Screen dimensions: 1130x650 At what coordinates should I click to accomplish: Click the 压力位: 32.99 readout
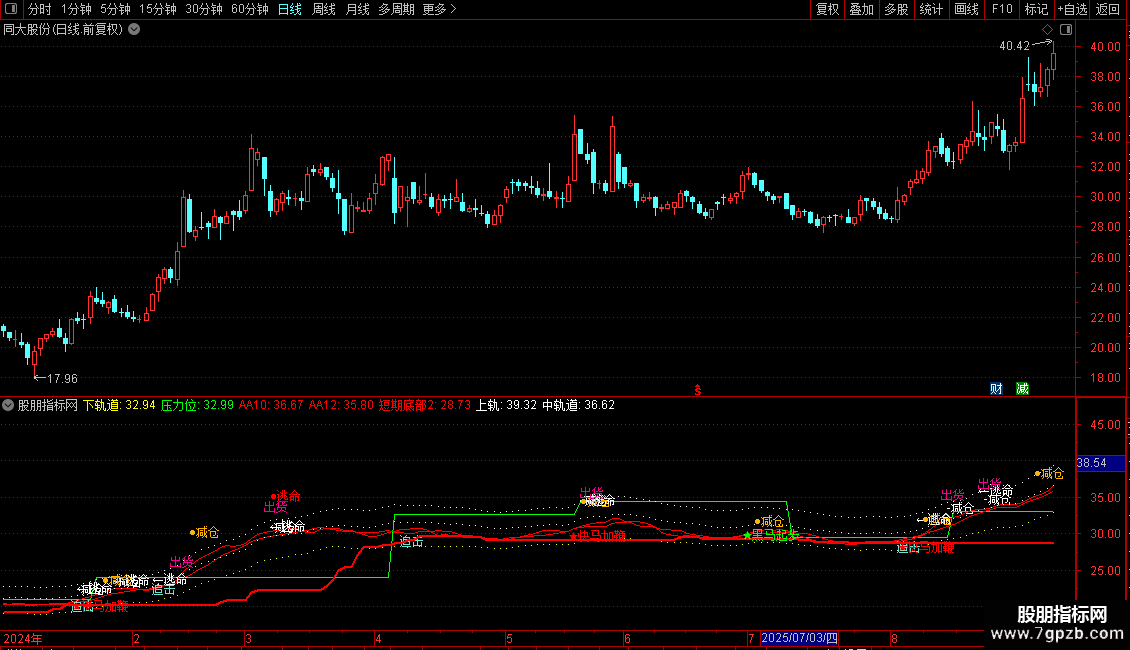(197, 405)
